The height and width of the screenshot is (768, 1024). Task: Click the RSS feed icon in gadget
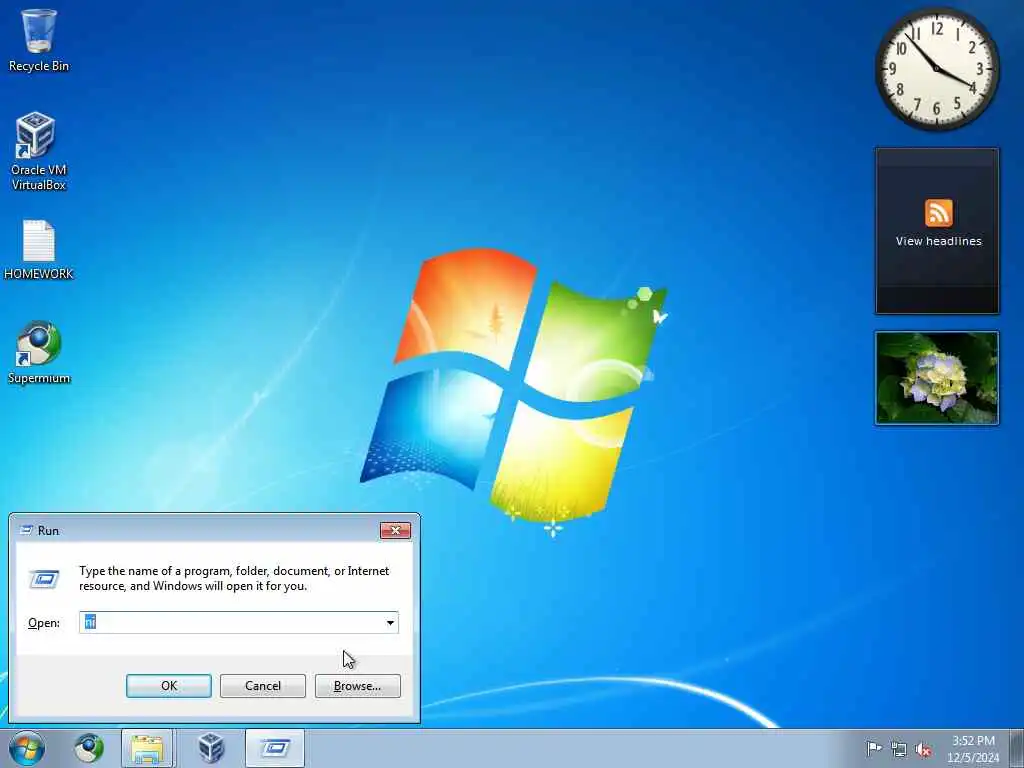938,213
